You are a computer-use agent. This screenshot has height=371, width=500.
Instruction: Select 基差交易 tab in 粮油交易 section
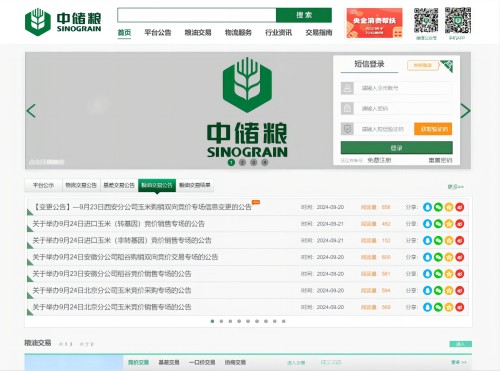click(169, 362)
